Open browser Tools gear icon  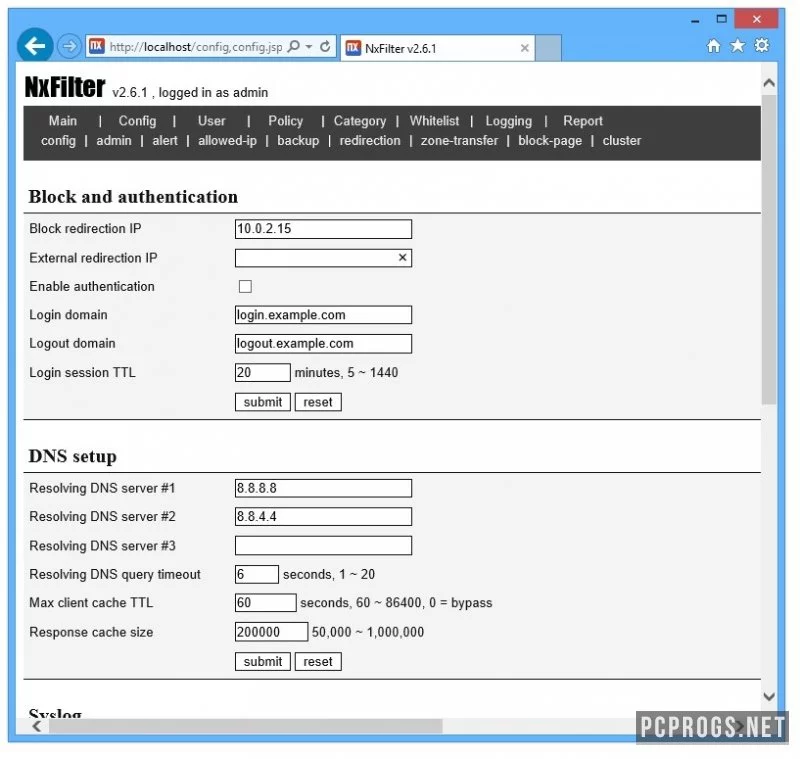[x=762, y=45]
